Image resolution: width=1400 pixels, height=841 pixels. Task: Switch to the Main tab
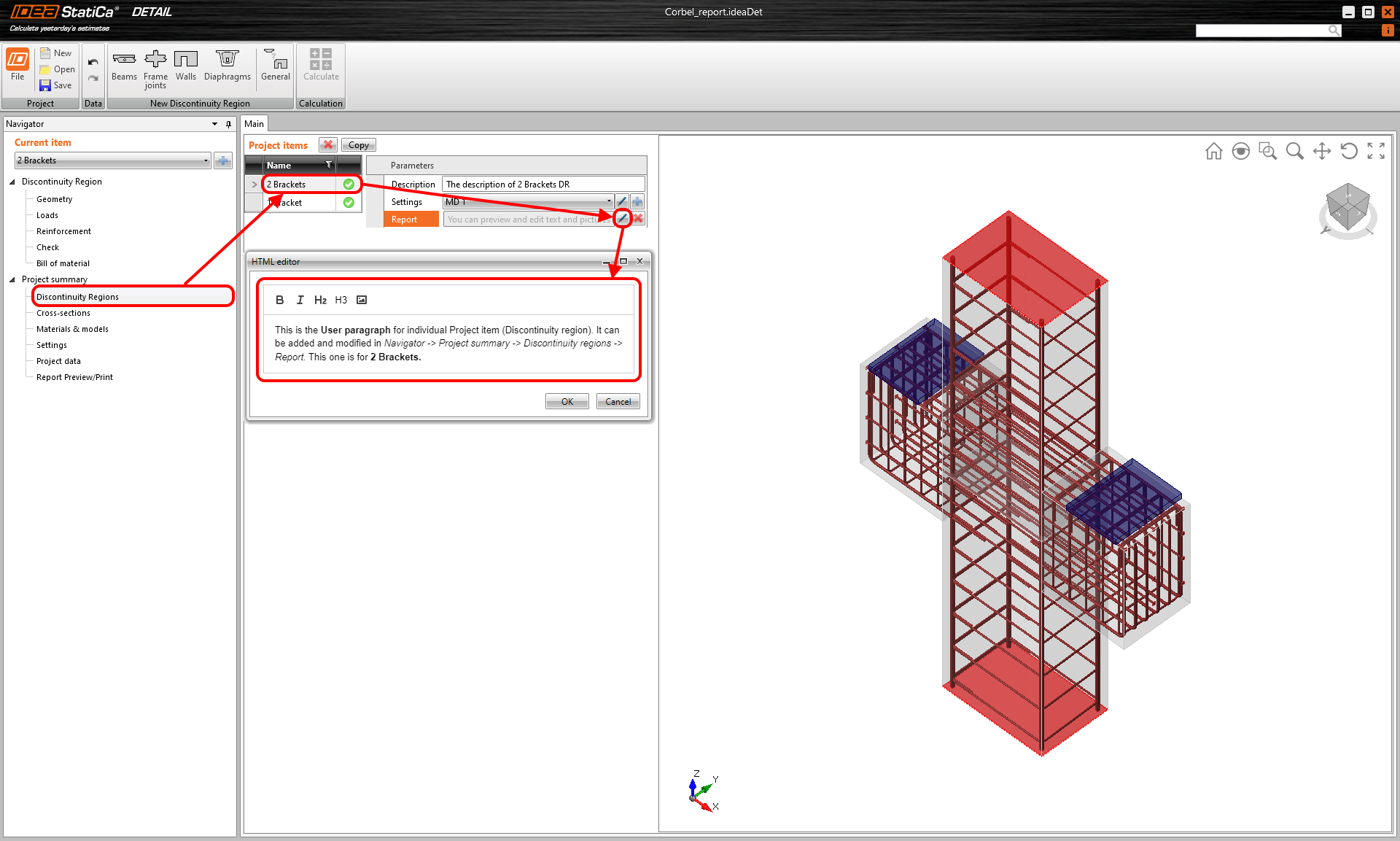pyautogui.click(x=254, y=124)
